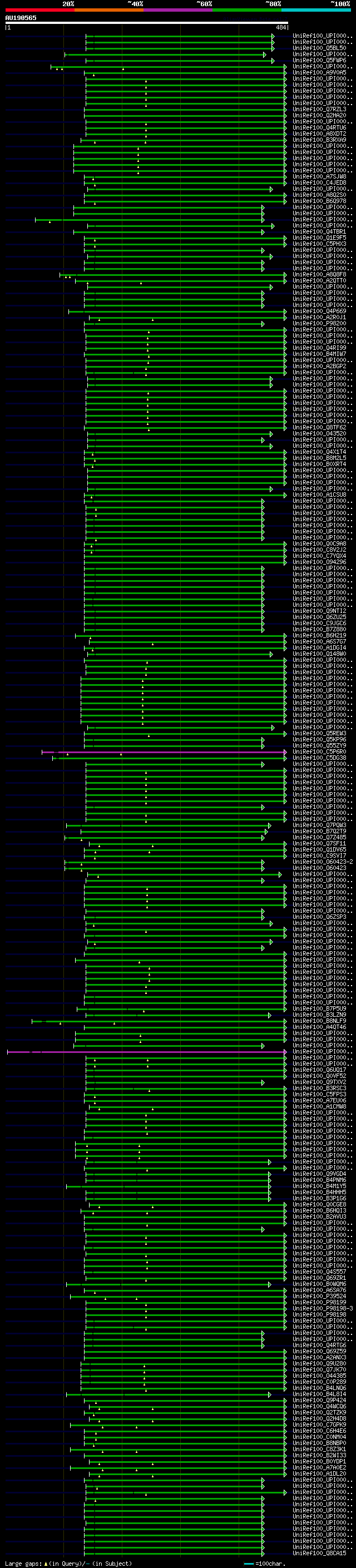This screenshot has width=356, height=1568.
Task: Click the red ~20% identity legend segment
Action: 39,10
